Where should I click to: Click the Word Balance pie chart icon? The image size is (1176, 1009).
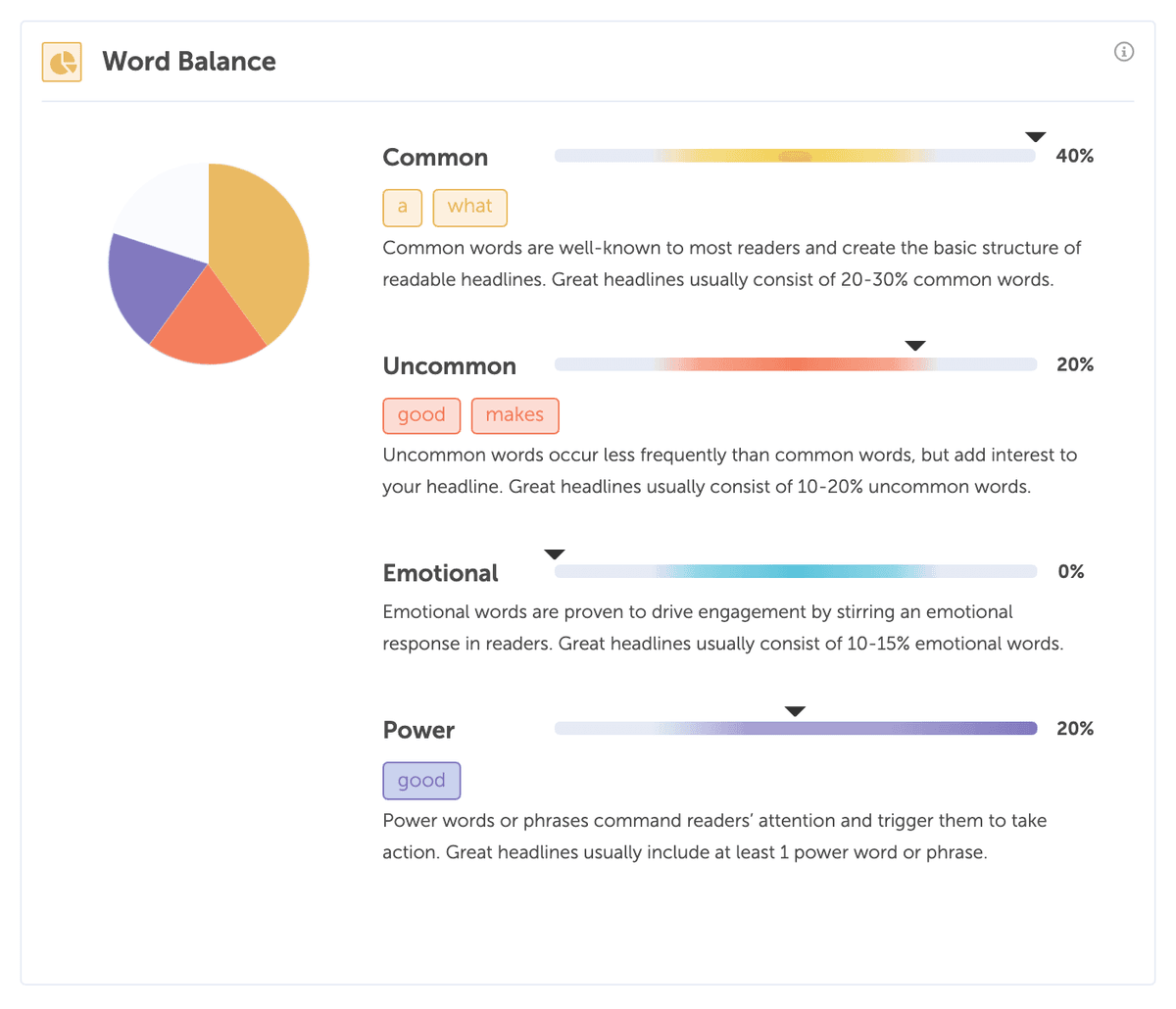61,61
